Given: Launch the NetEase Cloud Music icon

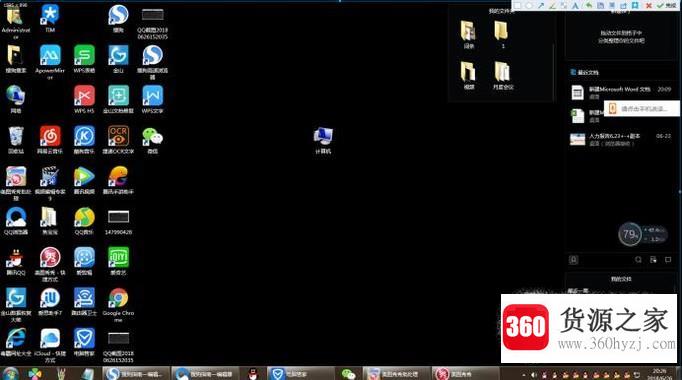Looking at the screenshot, I should tap(50, 140).
